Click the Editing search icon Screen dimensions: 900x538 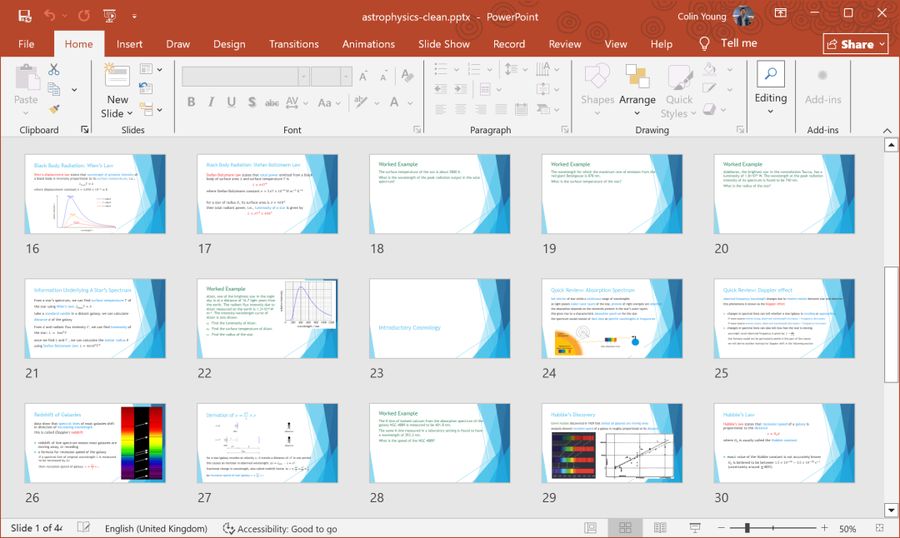point(770,74)
